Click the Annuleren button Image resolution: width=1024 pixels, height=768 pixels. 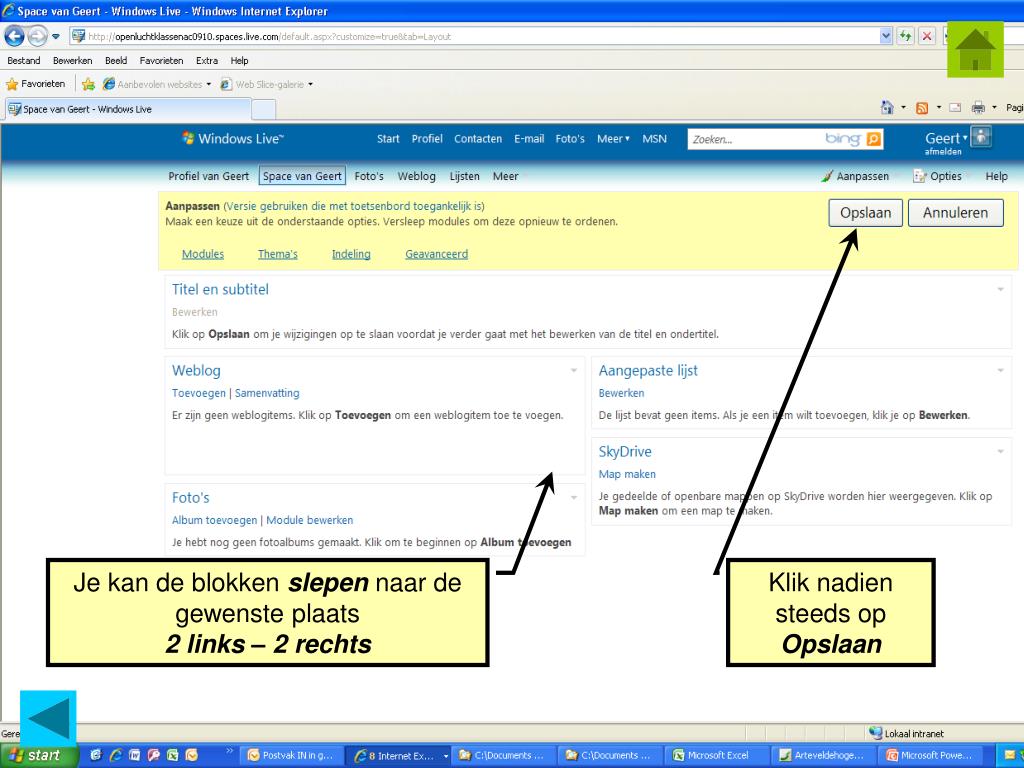click(955, 213)
